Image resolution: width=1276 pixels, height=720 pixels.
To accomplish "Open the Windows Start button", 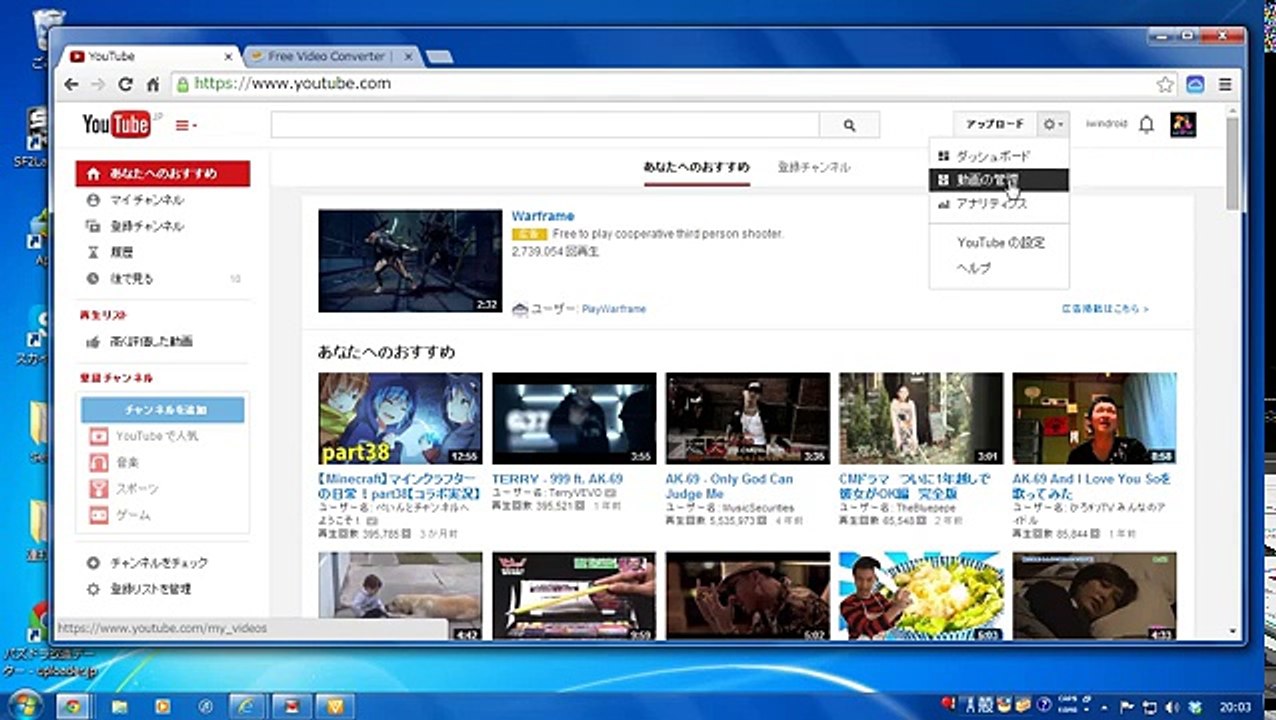I will 23,706.
